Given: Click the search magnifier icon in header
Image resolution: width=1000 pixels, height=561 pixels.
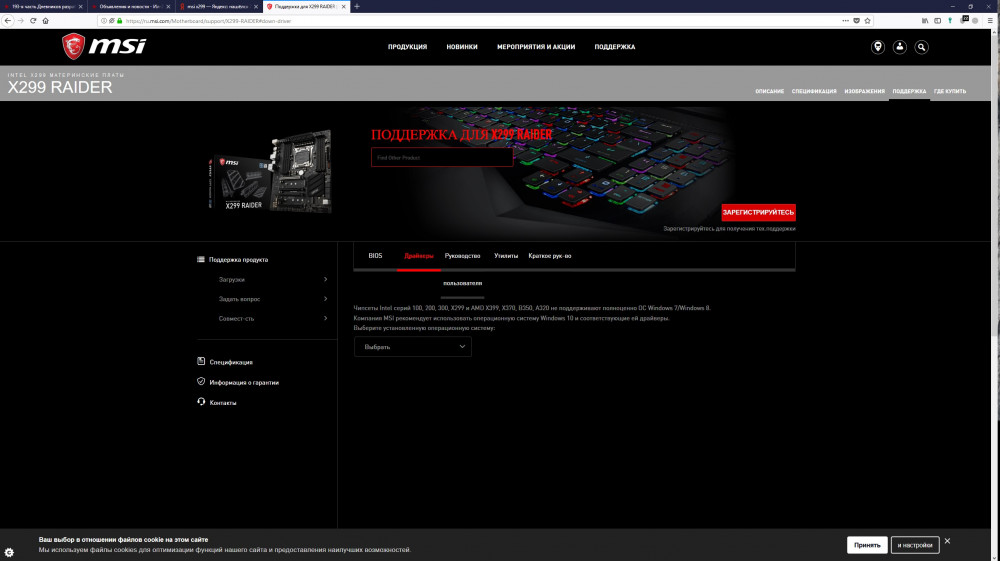Looking at the screenshot, I should [922, 47].
